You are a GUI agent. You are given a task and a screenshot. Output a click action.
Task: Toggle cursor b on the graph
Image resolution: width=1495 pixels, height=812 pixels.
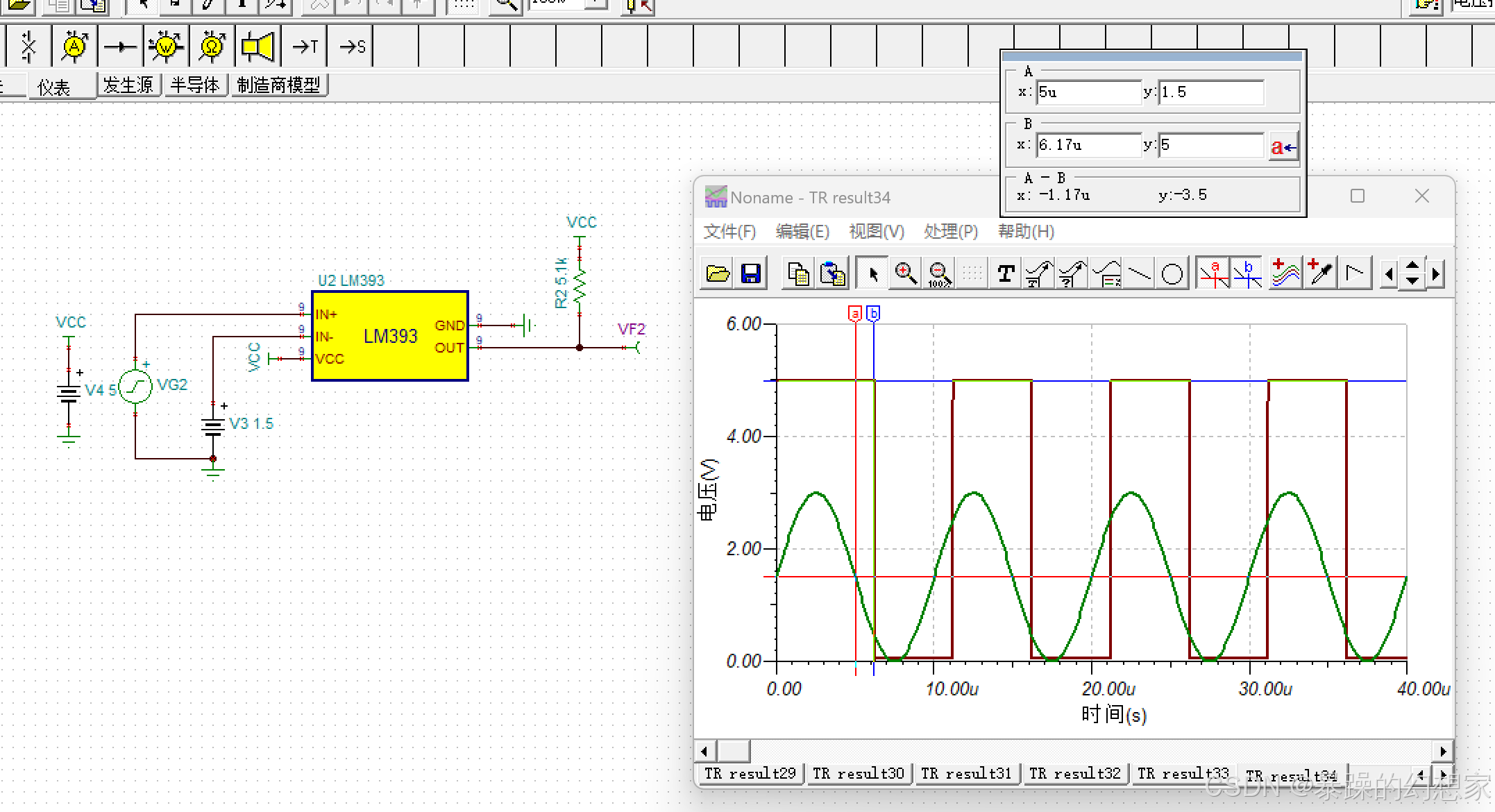tap(1247, 274)
